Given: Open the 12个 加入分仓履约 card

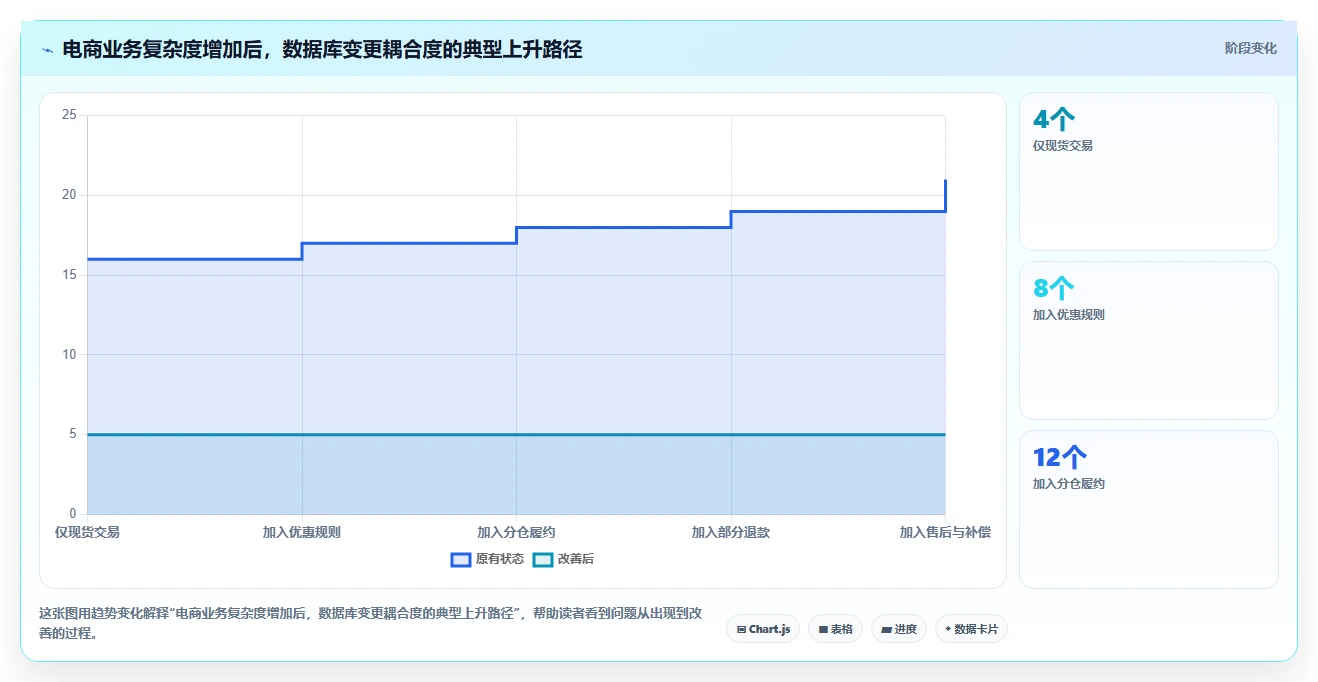Looking at the screenshot, I should tap(1149, 509).
